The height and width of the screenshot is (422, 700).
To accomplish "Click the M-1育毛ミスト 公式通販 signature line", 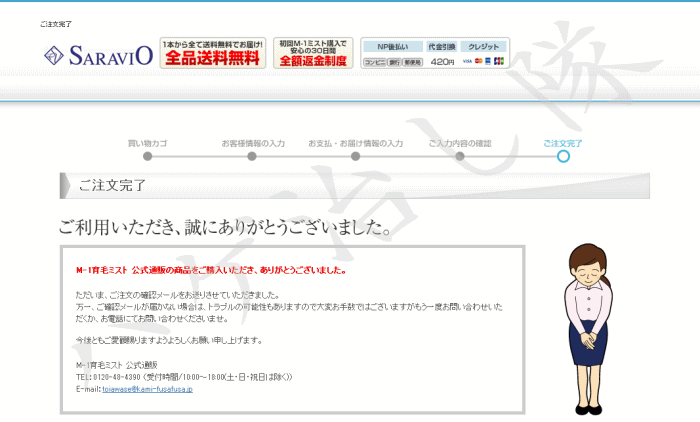I will coord(117,365).
